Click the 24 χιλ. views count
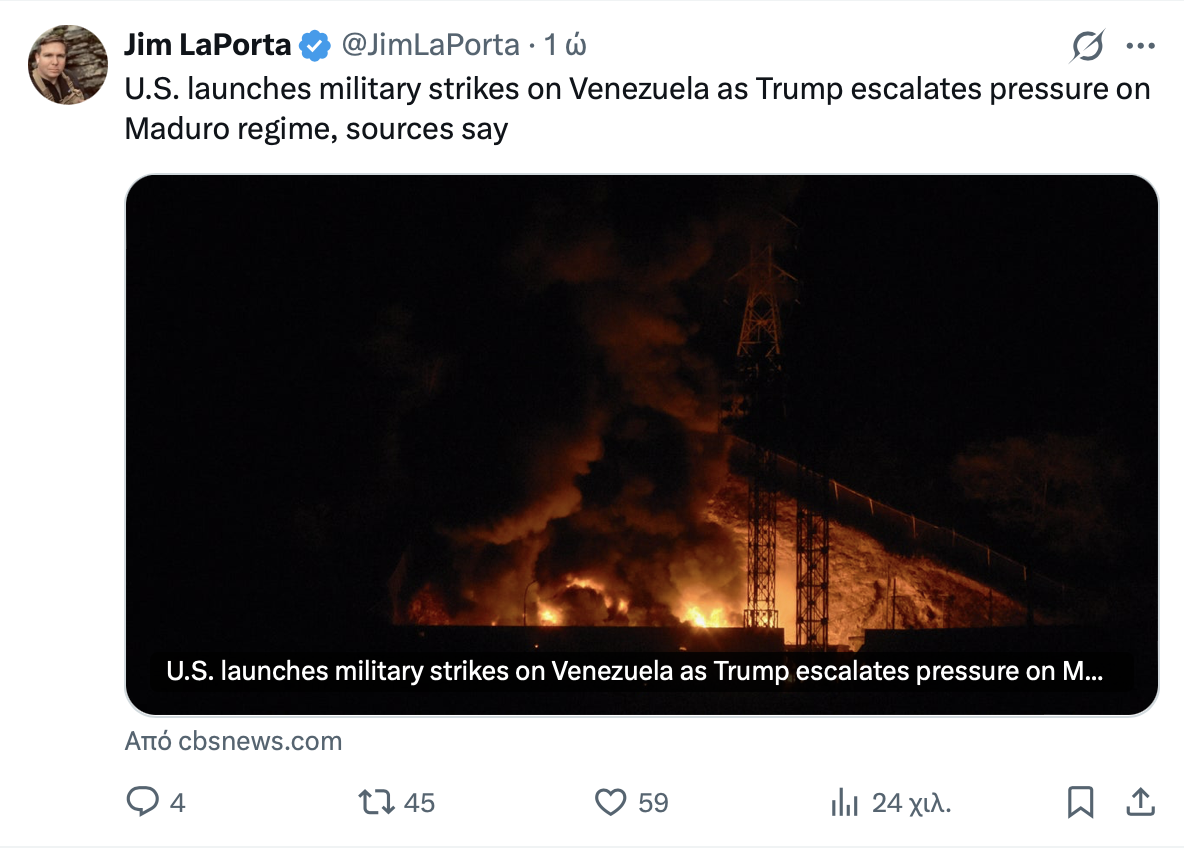This screenshot has height=852, width=1184. click(x=911, y=802)
